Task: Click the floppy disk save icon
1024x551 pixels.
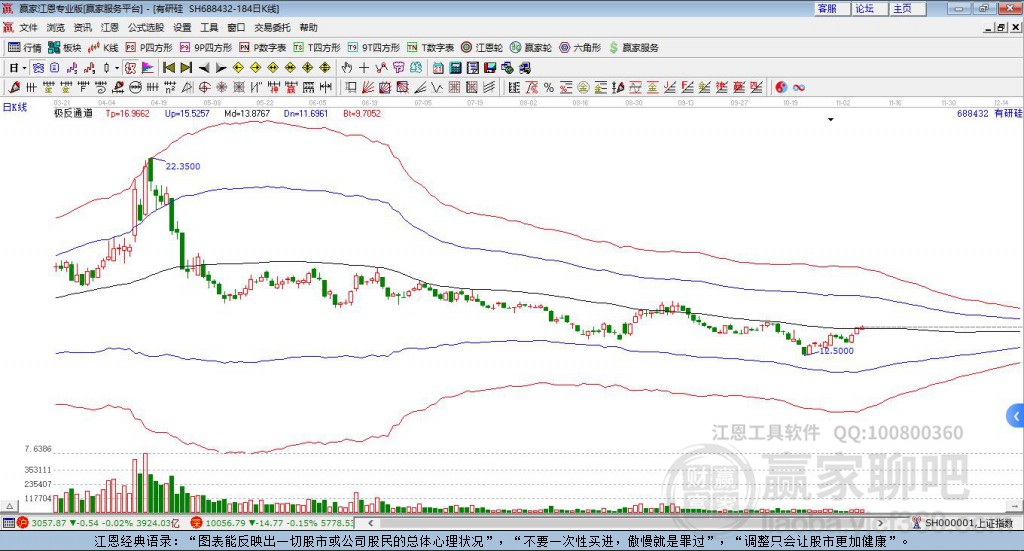Action: 490,68
